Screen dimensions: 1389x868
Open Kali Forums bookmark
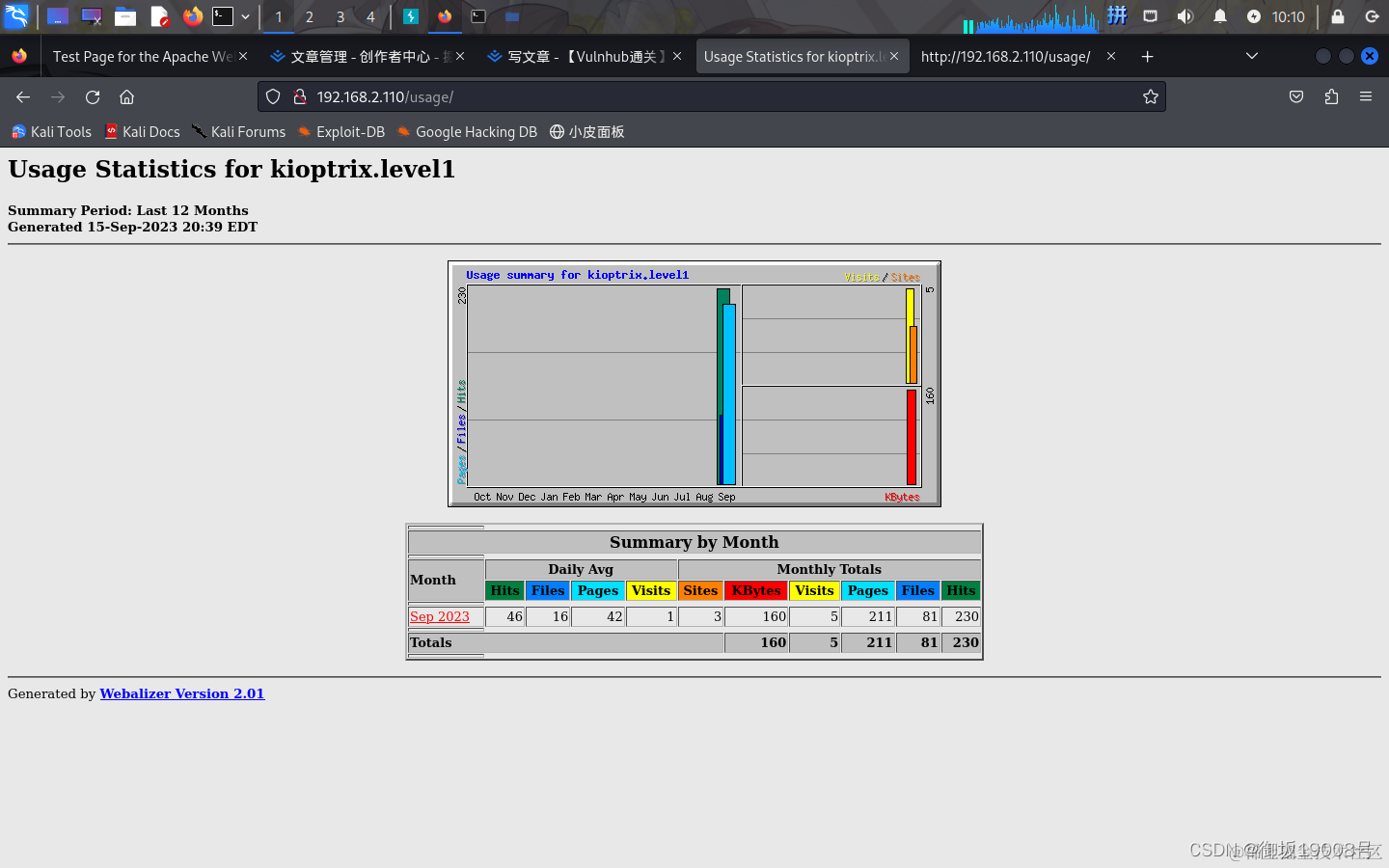(x=238, y=132)
